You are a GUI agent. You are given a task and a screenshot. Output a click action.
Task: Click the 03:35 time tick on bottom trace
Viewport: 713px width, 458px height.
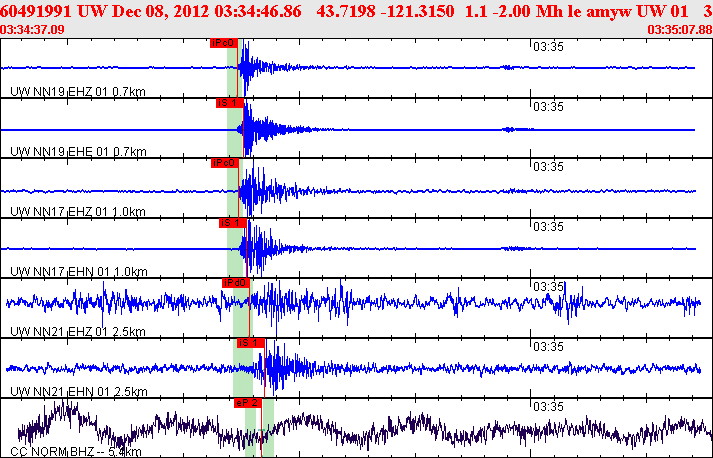549,406
